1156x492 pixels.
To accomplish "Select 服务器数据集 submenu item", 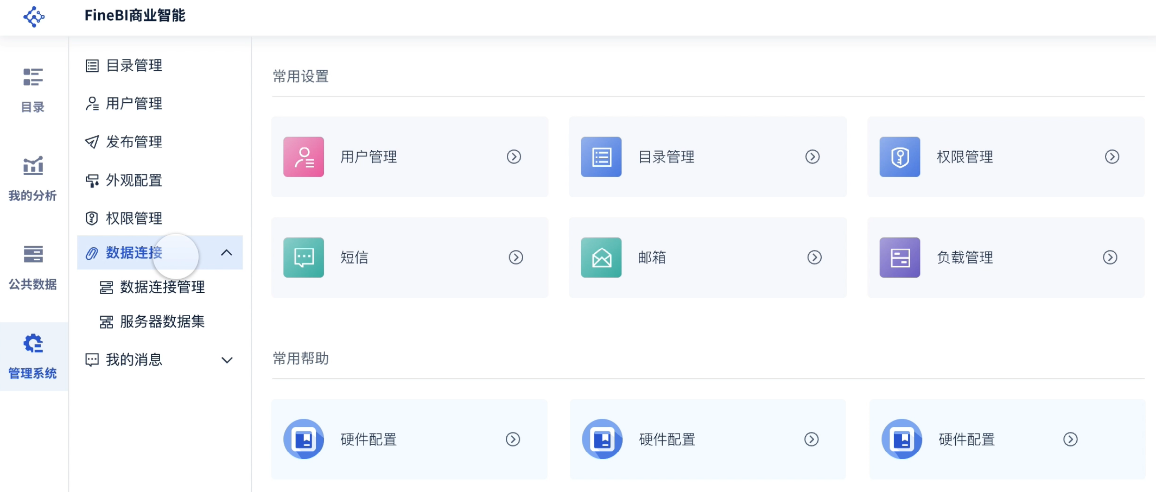I will tap(162, 322).
